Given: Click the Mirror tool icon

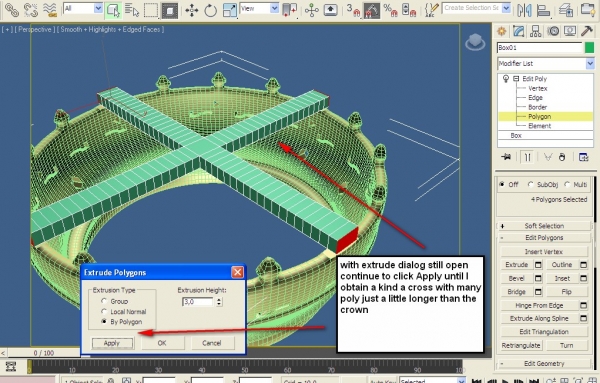Looking at the screenshot, I should tap(524, 10).
